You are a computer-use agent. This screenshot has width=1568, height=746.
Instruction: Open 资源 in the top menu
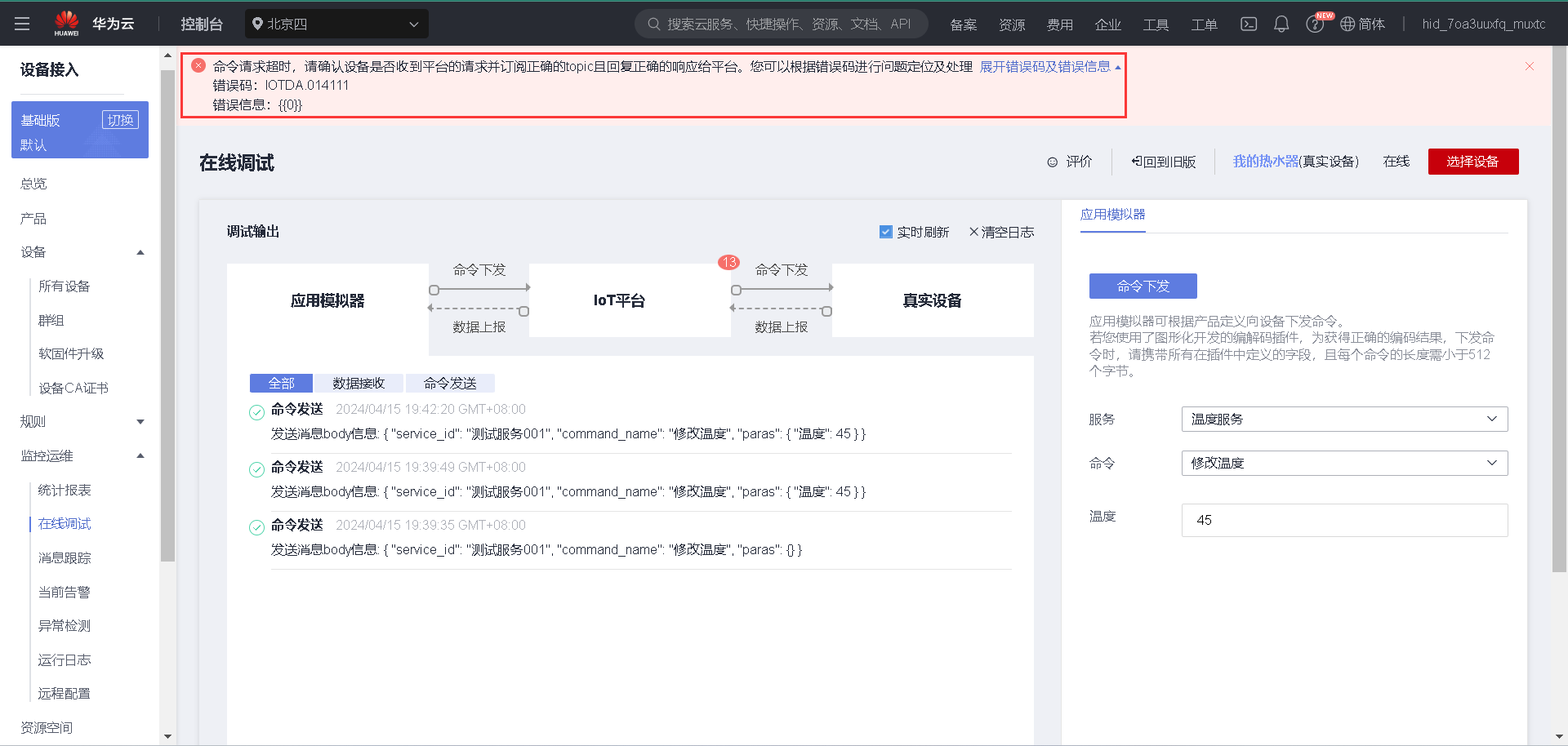[1012, 24]
